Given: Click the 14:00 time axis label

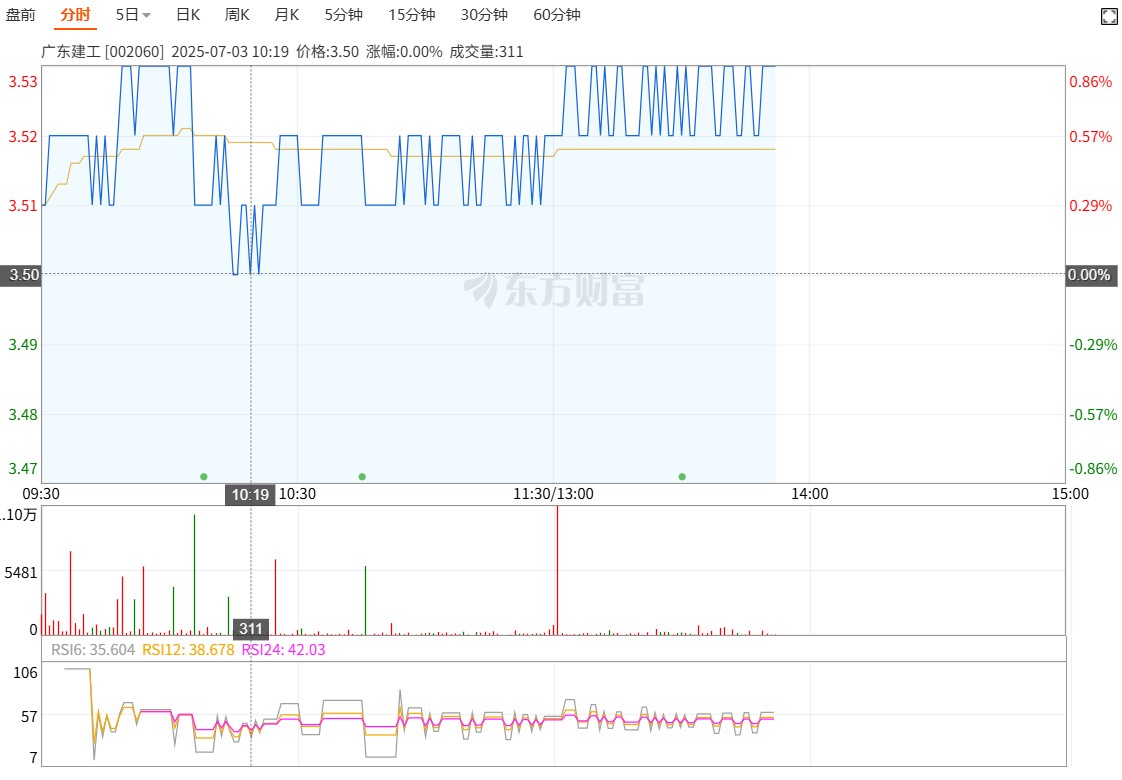Looking at the screenshot, I should (809, 494).
